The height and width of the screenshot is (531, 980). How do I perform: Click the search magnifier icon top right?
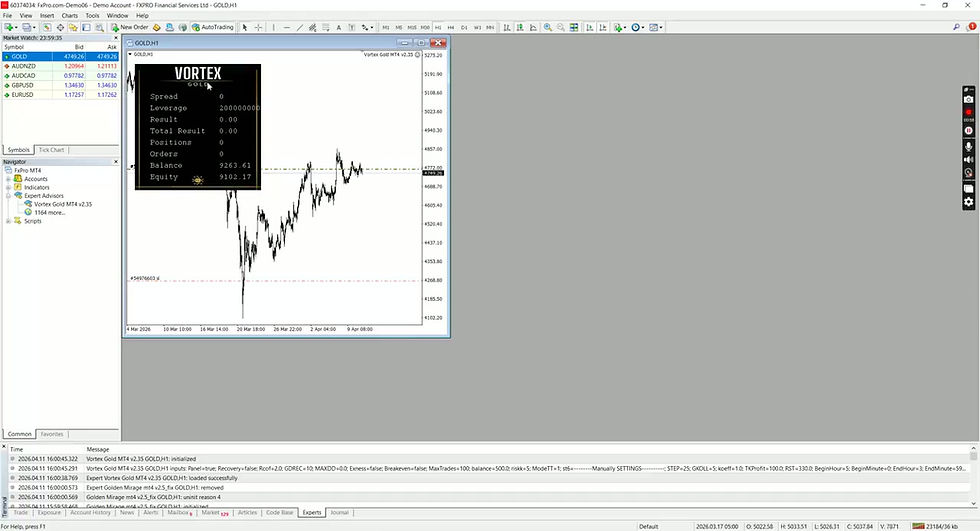[x=956, y=27]
